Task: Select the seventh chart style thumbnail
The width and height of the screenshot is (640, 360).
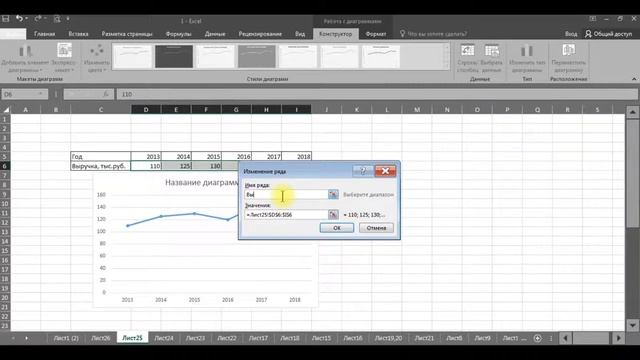Action: (x=381, y=56)
